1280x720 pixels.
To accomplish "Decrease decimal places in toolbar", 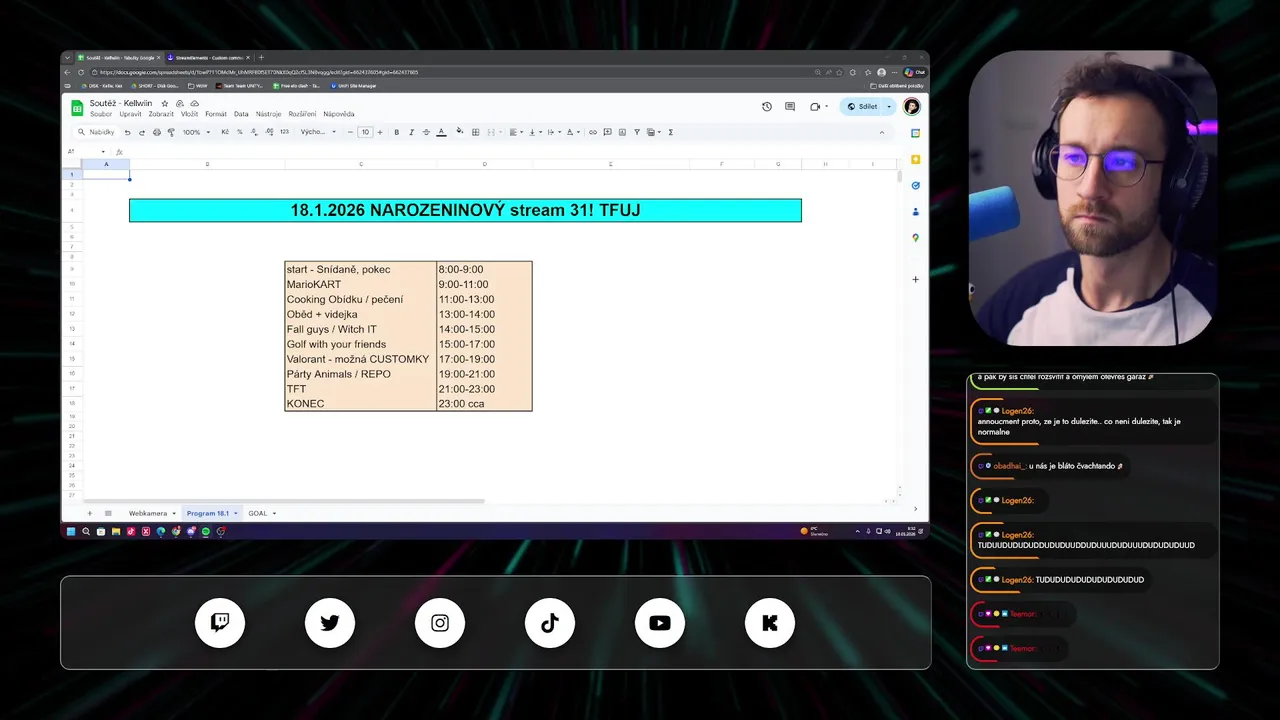I will [x=254, y=132].
